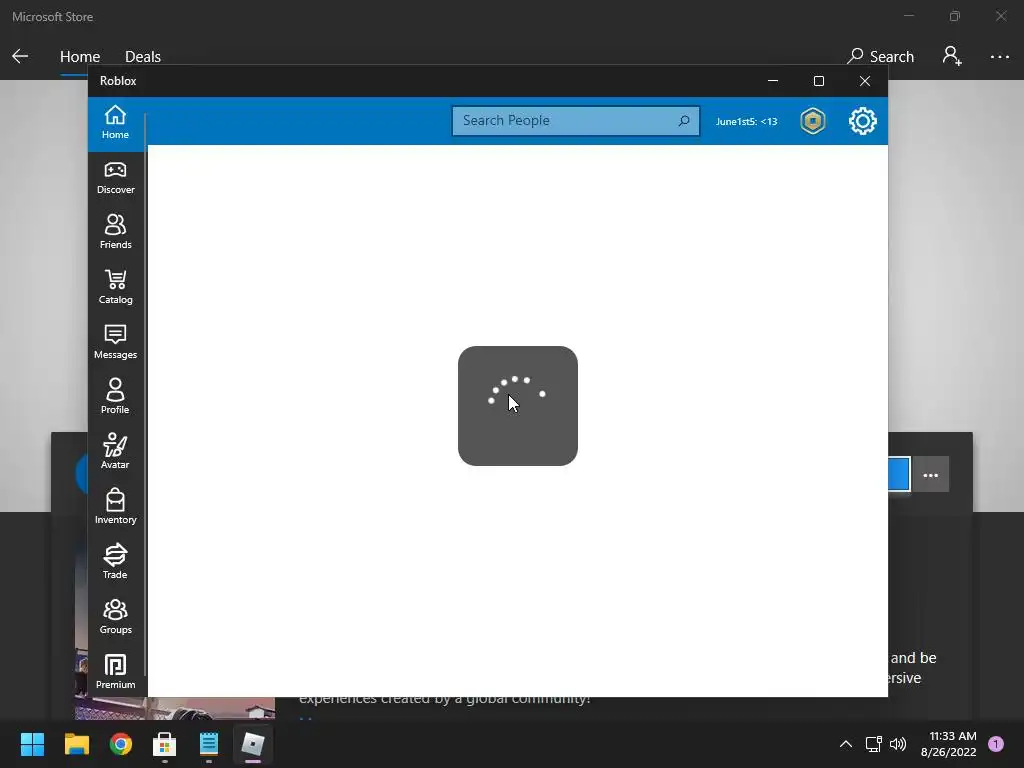Open Microsoft Store taskbar icon
1024x768 pixels.
point(165,744)
